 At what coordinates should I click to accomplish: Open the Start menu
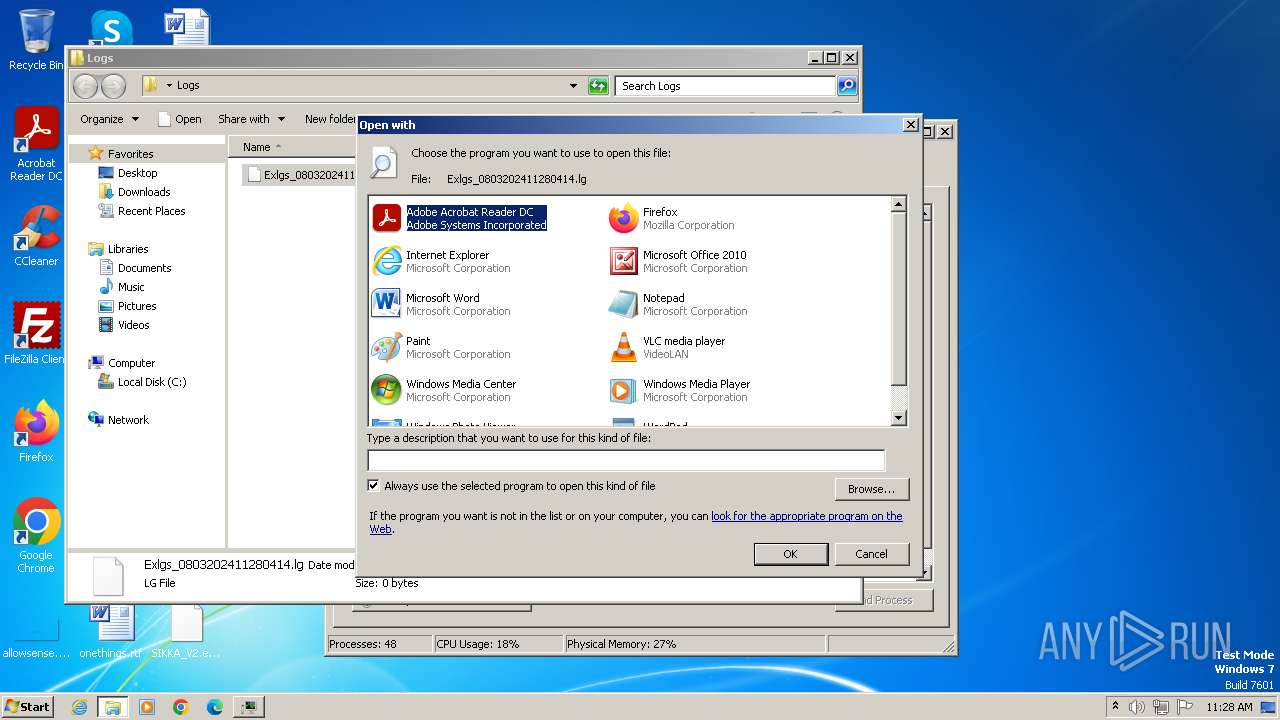pos(27,707)
